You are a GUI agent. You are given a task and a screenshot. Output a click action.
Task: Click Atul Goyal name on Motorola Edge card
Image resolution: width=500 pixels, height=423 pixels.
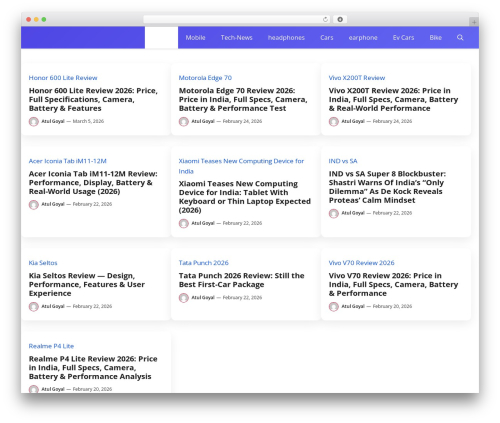tap(203, 121)
